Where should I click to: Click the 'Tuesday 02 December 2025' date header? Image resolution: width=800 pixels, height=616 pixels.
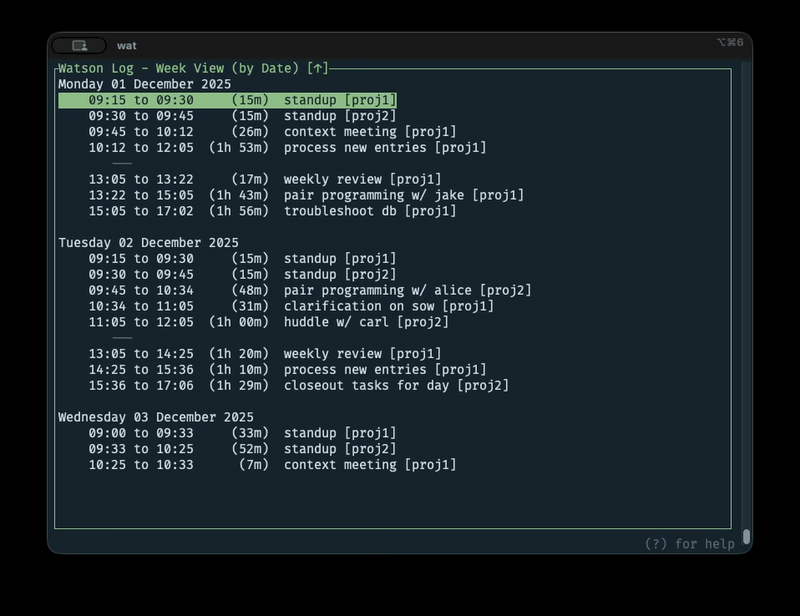click(x=148, y=243)
